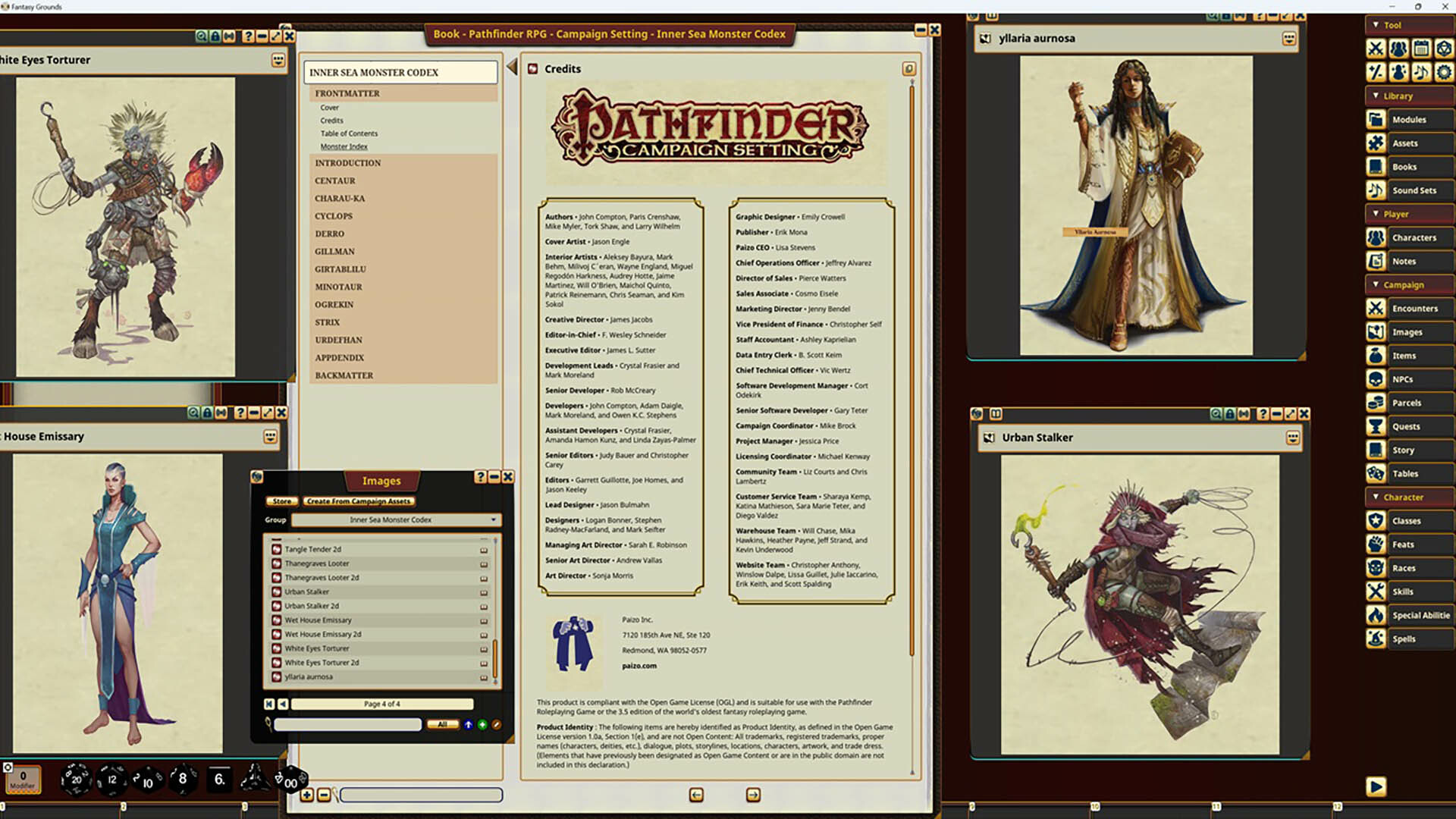The height and width of the screenshot is (819, 1456).
Task: Open the Monster Index link
Action: click(344, 147)
